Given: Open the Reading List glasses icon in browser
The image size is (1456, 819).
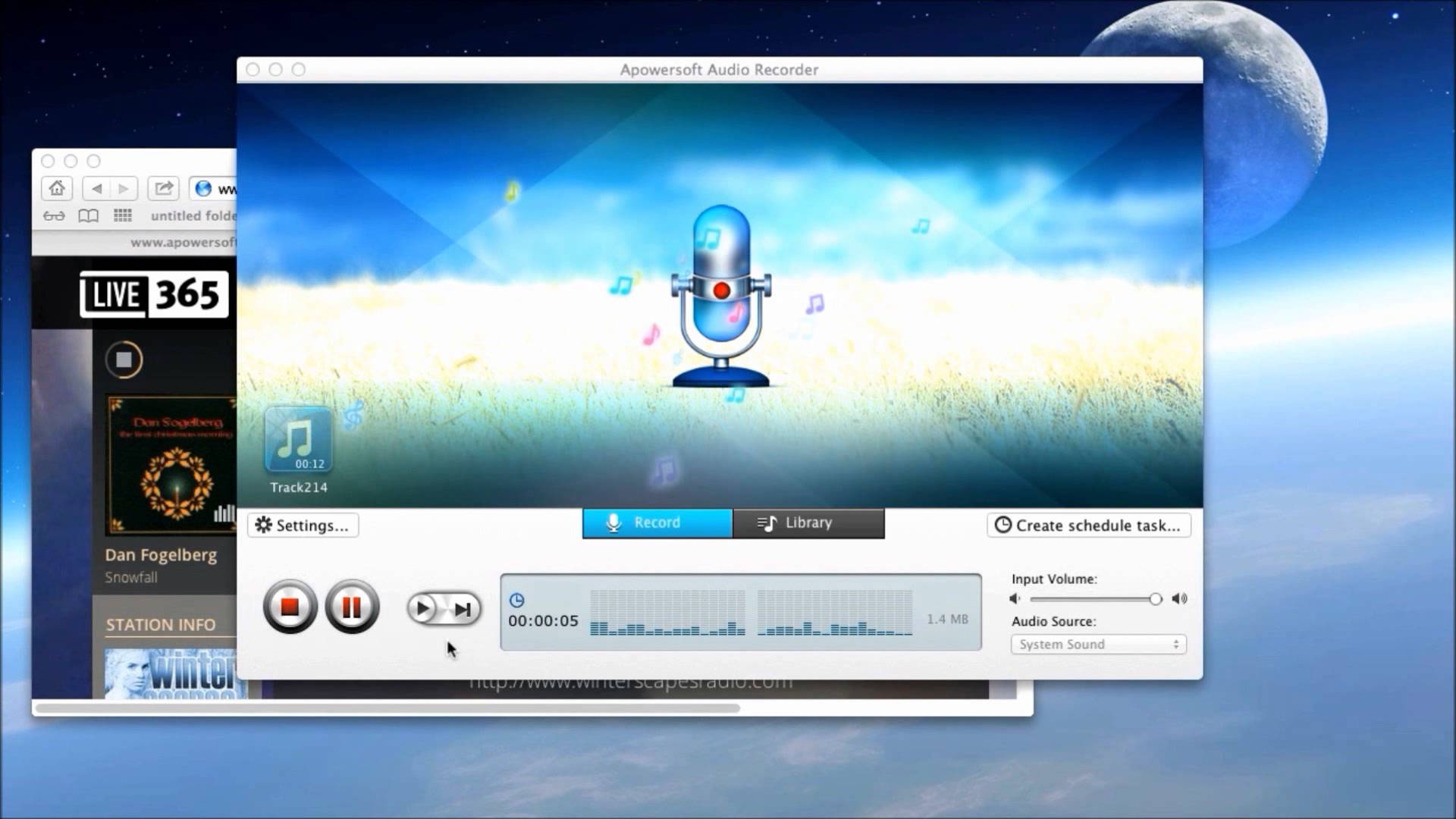Looking at the screenshot, I should tap(54, 216).
